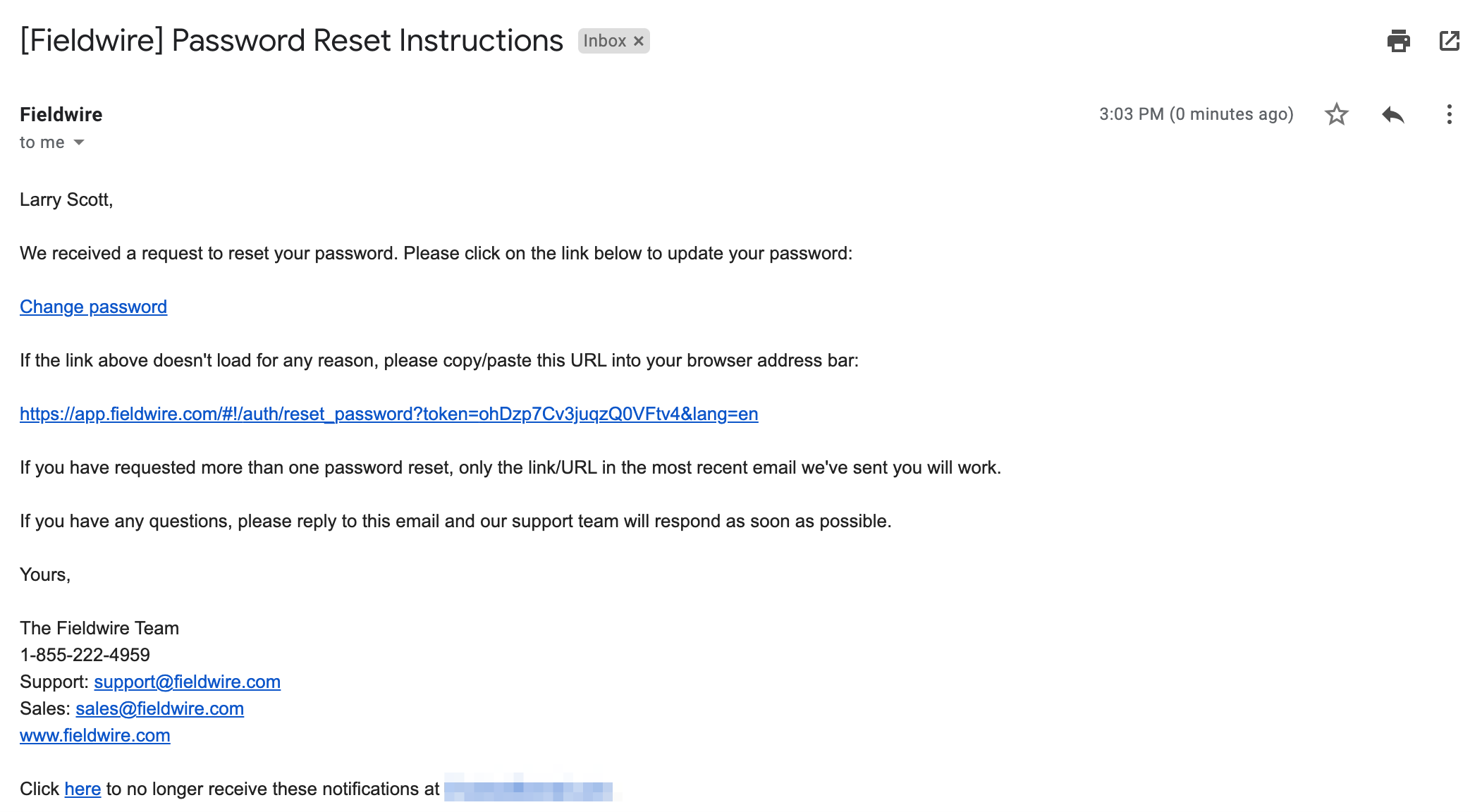The width and height of the screenshot is (1482, 812).
Task: Click the sales@fieldwire.com address
Action: point(159,708)
